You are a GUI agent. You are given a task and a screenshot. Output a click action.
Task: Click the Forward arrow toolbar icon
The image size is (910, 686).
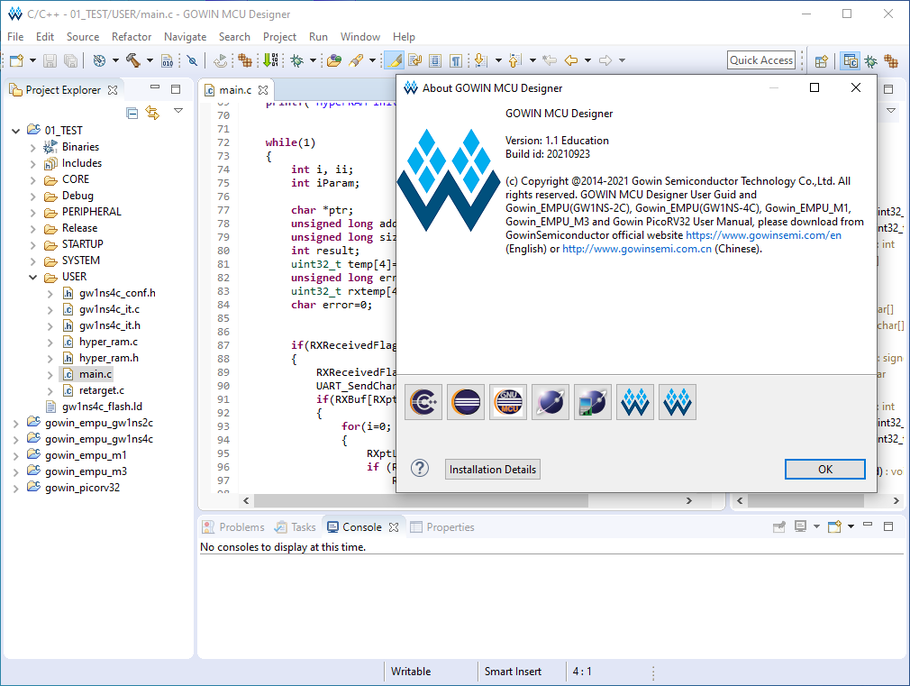[x=605, y=60]
